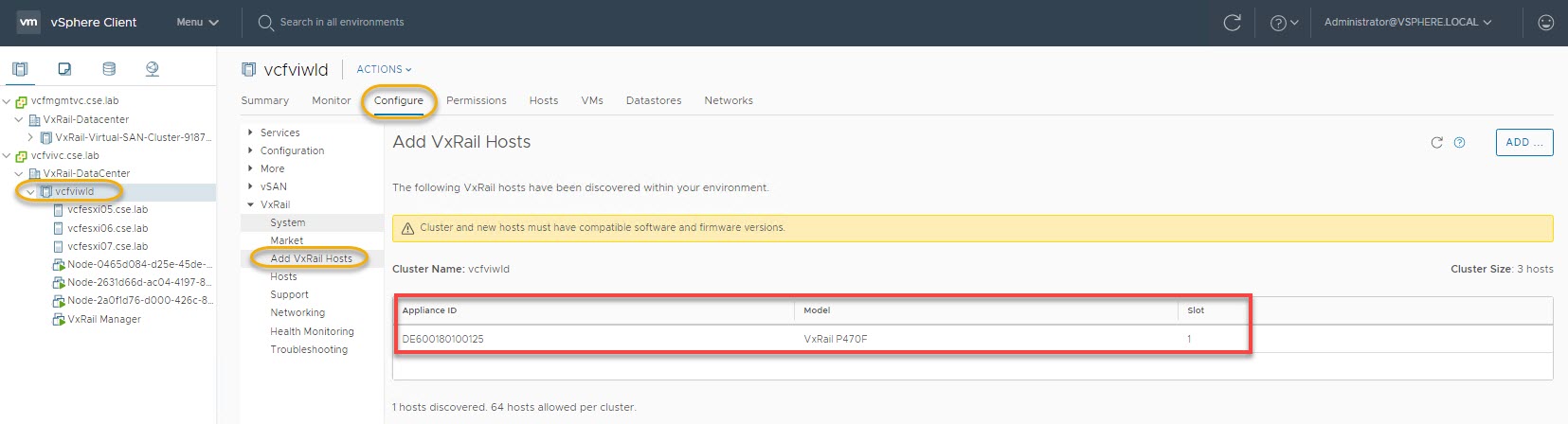Collapse the vcfviwld cluster tree node
The height and width of the screenshot is (424, 1568).
[x=30, y=192]
